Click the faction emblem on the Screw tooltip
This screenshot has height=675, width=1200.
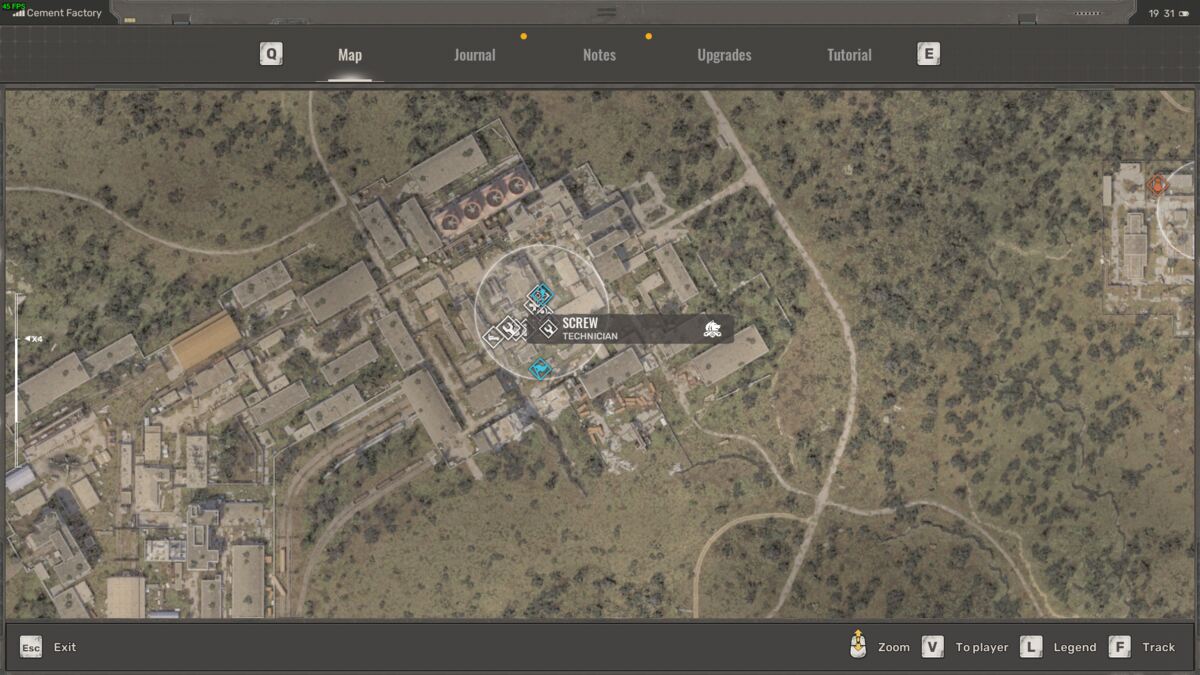pyautogui.click(x=713, y=329)
